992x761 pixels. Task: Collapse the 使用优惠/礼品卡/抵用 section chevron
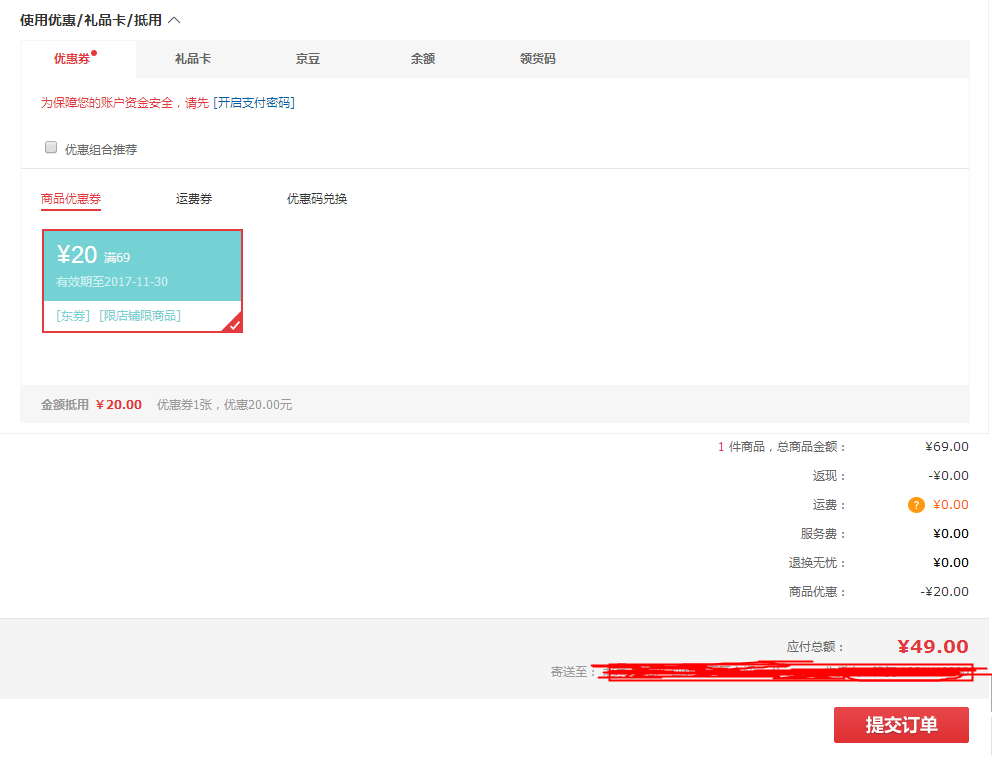(x=174, y=20)
